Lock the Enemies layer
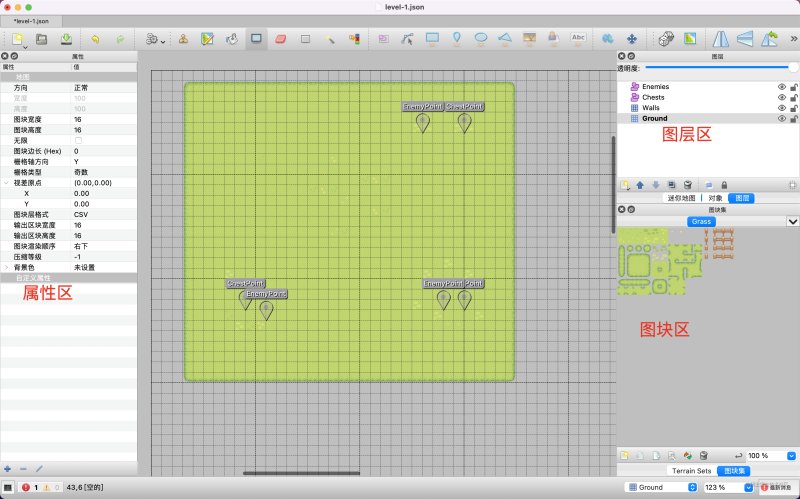This screenshot has height=499, width=800. pyautogui.click(x=794, y=87)
